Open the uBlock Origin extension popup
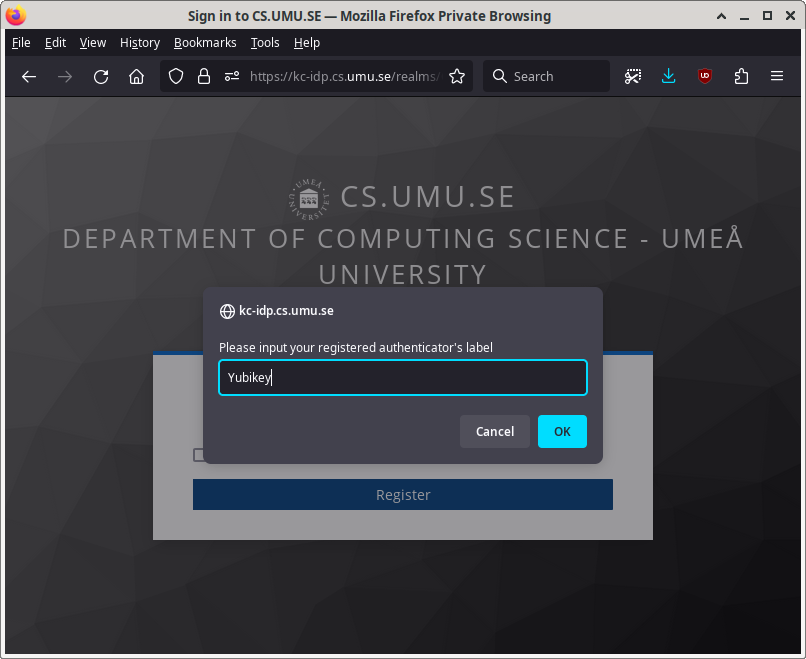 click(x=705, y=77)
